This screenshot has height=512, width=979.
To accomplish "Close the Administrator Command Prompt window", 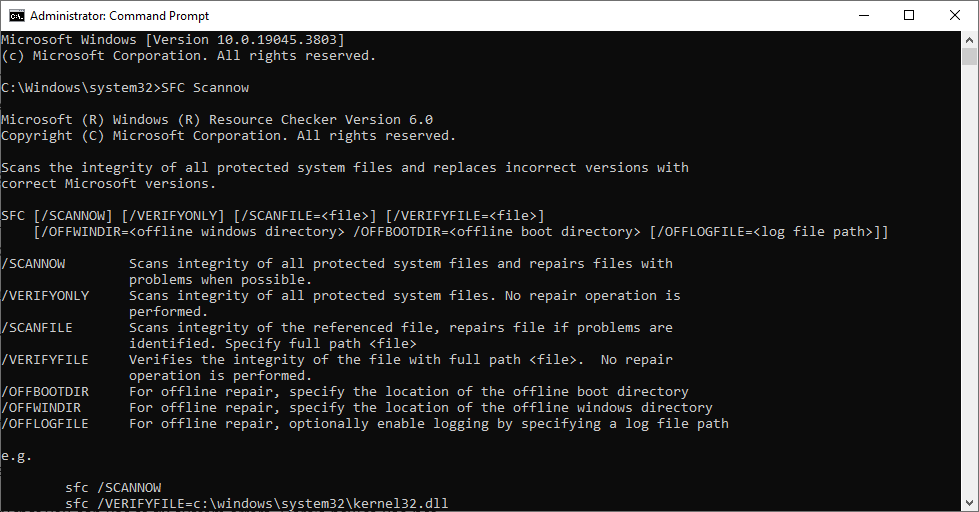I will 954,15.
